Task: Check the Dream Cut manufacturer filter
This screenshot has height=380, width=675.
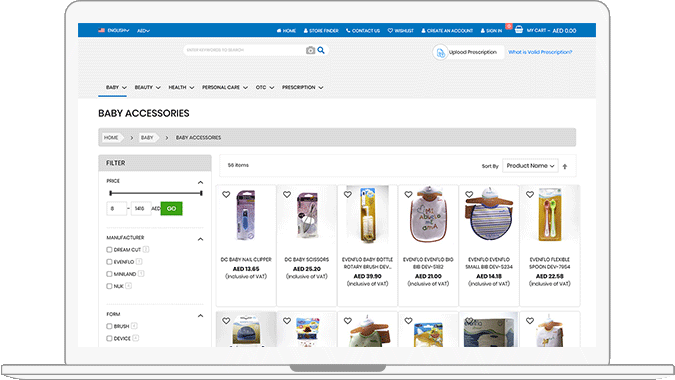Action: pyautogui.click(x=109, y=250)
